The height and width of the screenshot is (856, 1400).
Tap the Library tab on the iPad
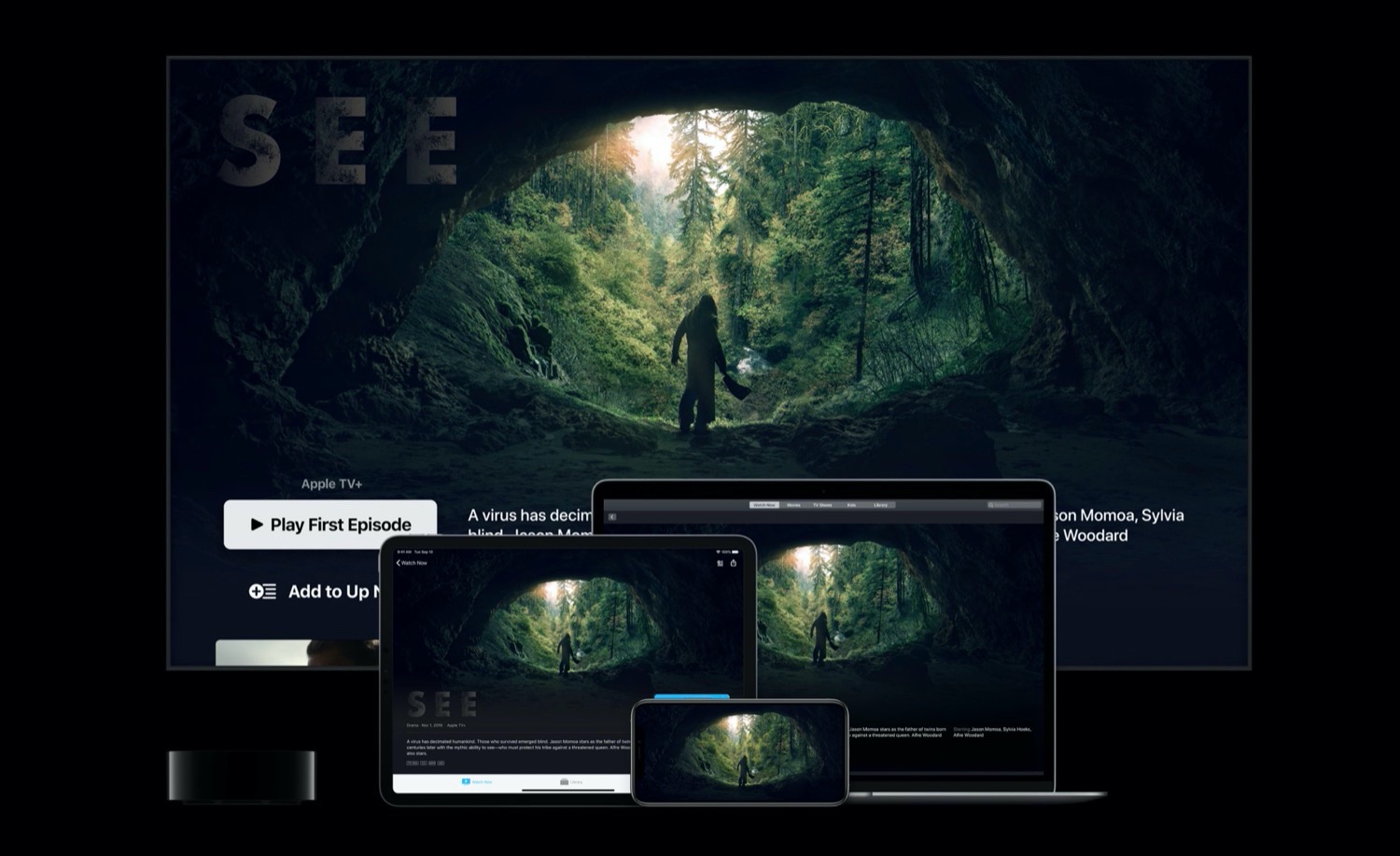[571, 782]
